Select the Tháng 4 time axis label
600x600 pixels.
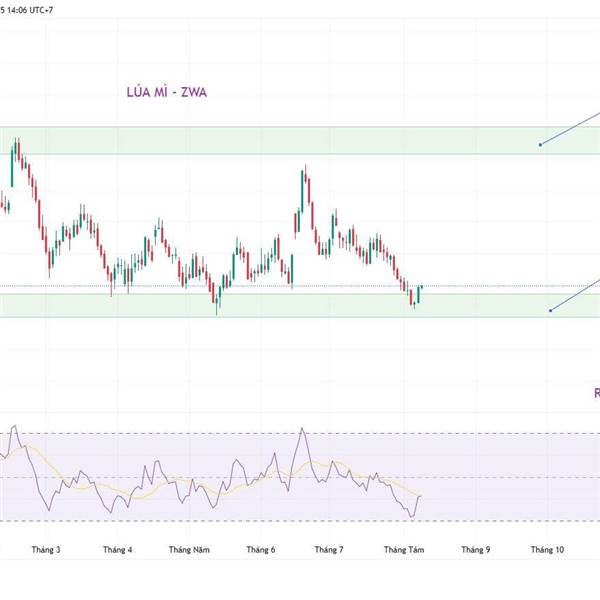[117, 549]
